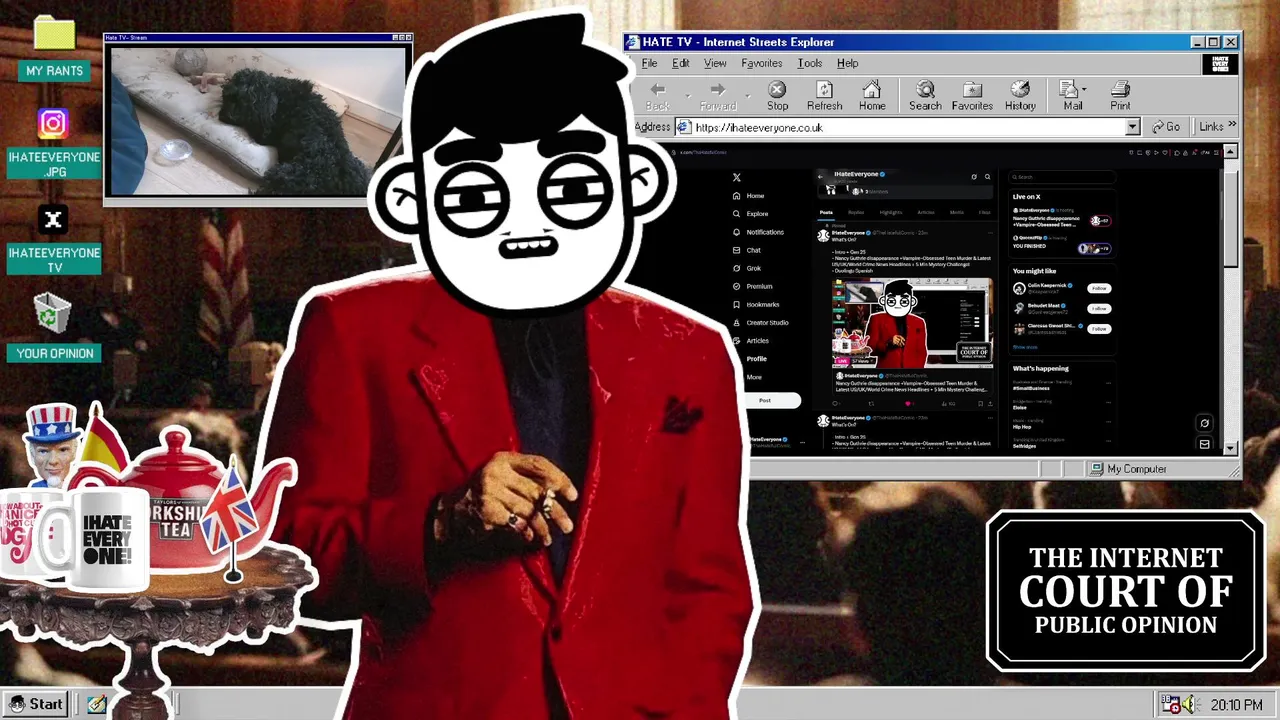
Task: Select the Posts tab on profile
Action: coord(826,212)
